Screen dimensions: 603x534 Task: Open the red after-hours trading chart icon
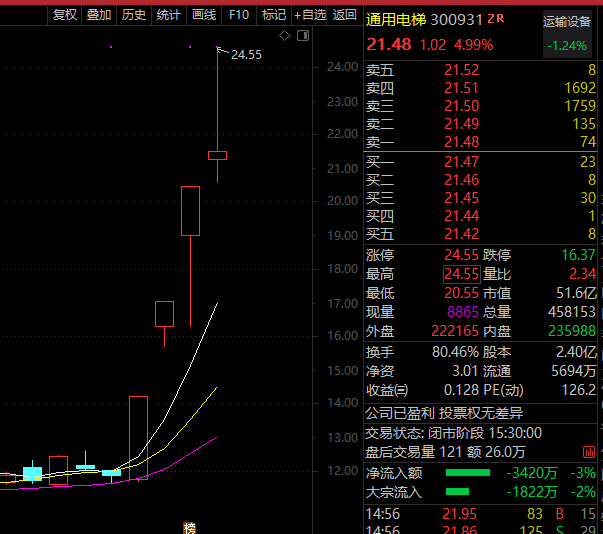589,452
